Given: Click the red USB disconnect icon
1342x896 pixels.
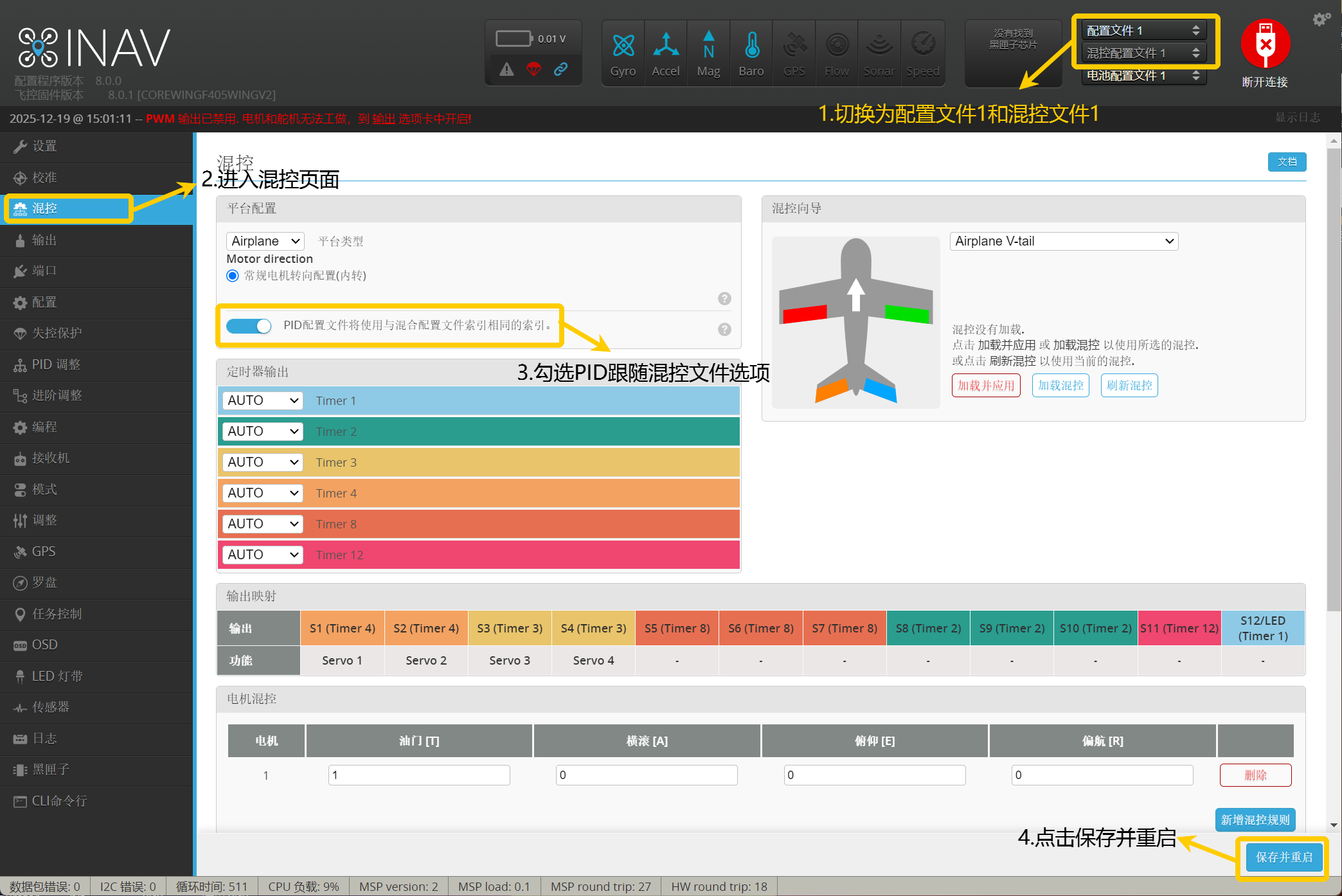Looking at the screenshot, I should (x=1265, y=44).
